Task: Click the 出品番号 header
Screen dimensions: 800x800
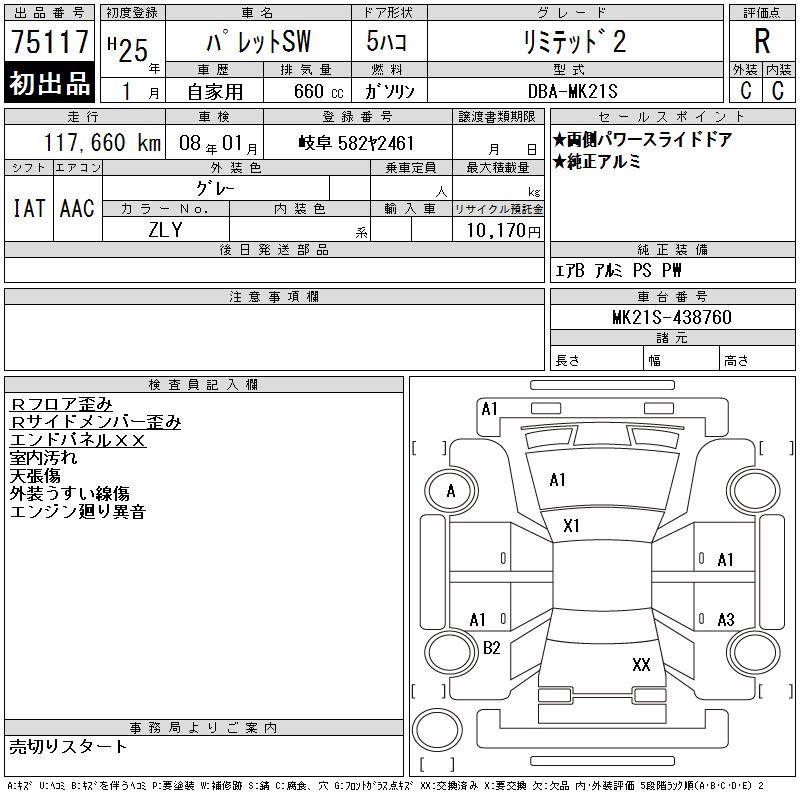Action: tap(49, 13)
